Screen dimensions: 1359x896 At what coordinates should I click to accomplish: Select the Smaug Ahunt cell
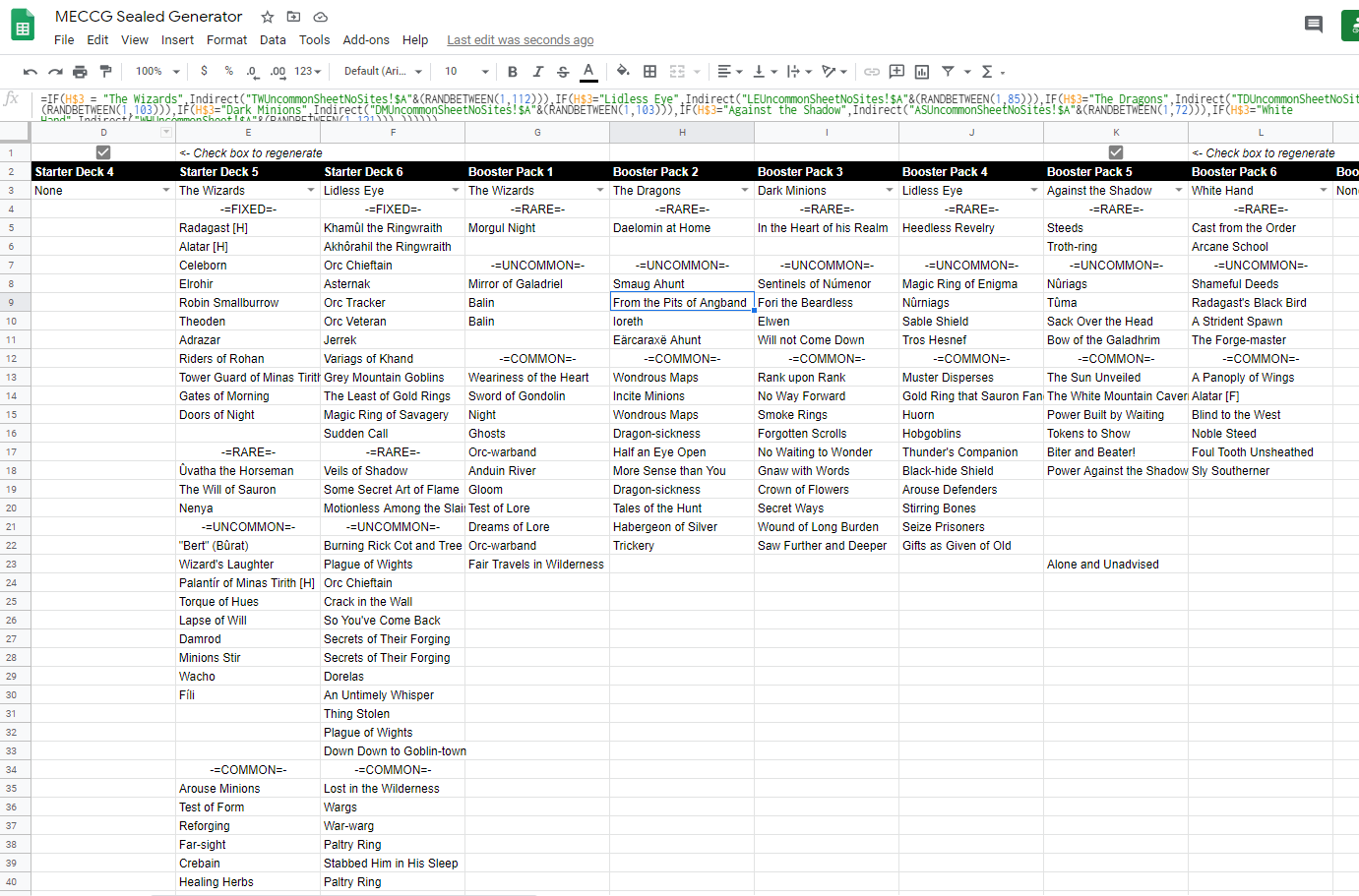pos(681,284)
